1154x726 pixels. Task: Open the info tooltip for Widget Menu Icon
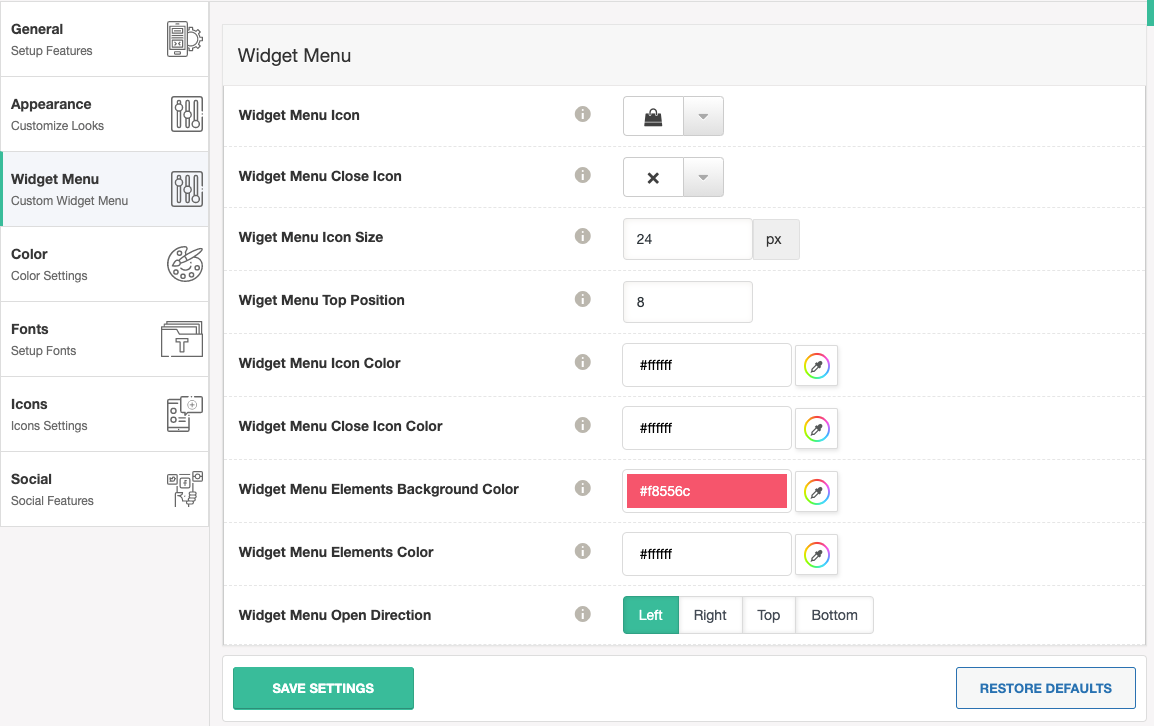click(583, 114)
